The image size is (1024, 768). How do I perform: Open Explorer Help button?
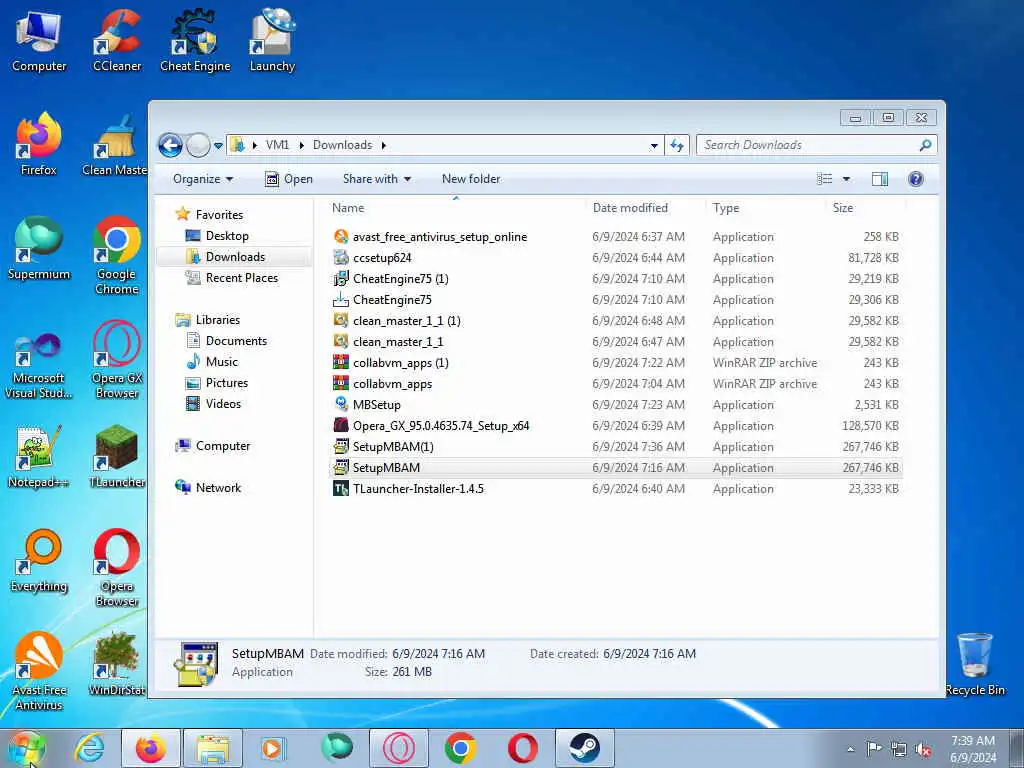coord(916,179)
